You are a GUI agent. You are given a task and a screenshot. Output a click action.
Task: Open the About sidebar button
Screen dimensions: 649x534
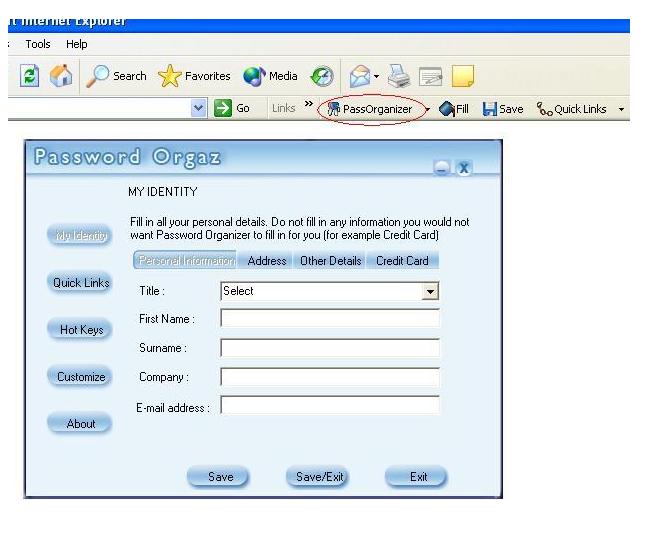click(x=80, y=424)
